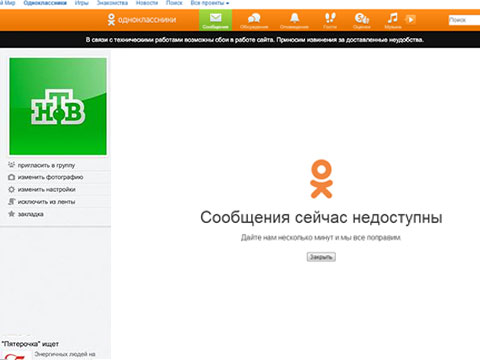Click закладка link
The image size is (480, 360).
click(31, 214)
